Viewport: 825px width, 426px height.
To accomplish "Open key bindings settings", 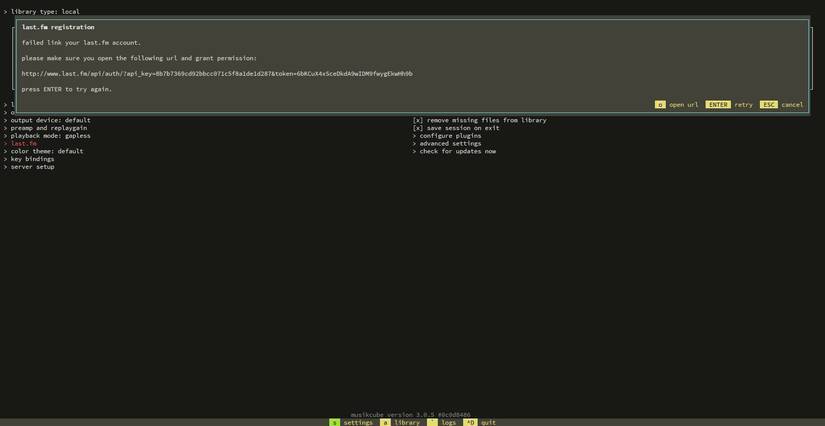I will pos(29,159).
